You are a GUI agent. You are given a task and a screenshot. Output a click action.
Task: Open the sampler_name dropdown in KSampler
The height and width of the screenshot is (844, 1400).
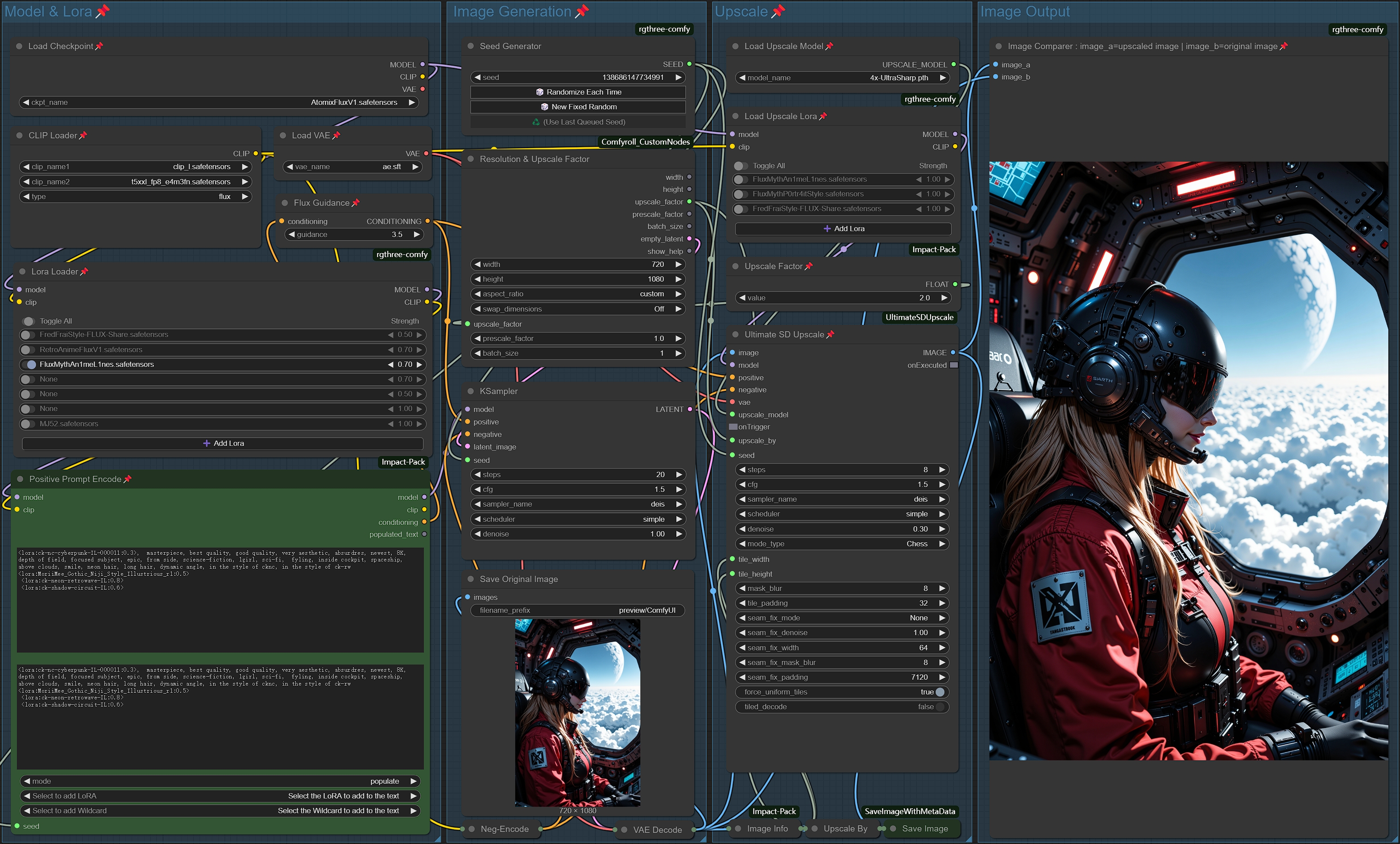577,504
